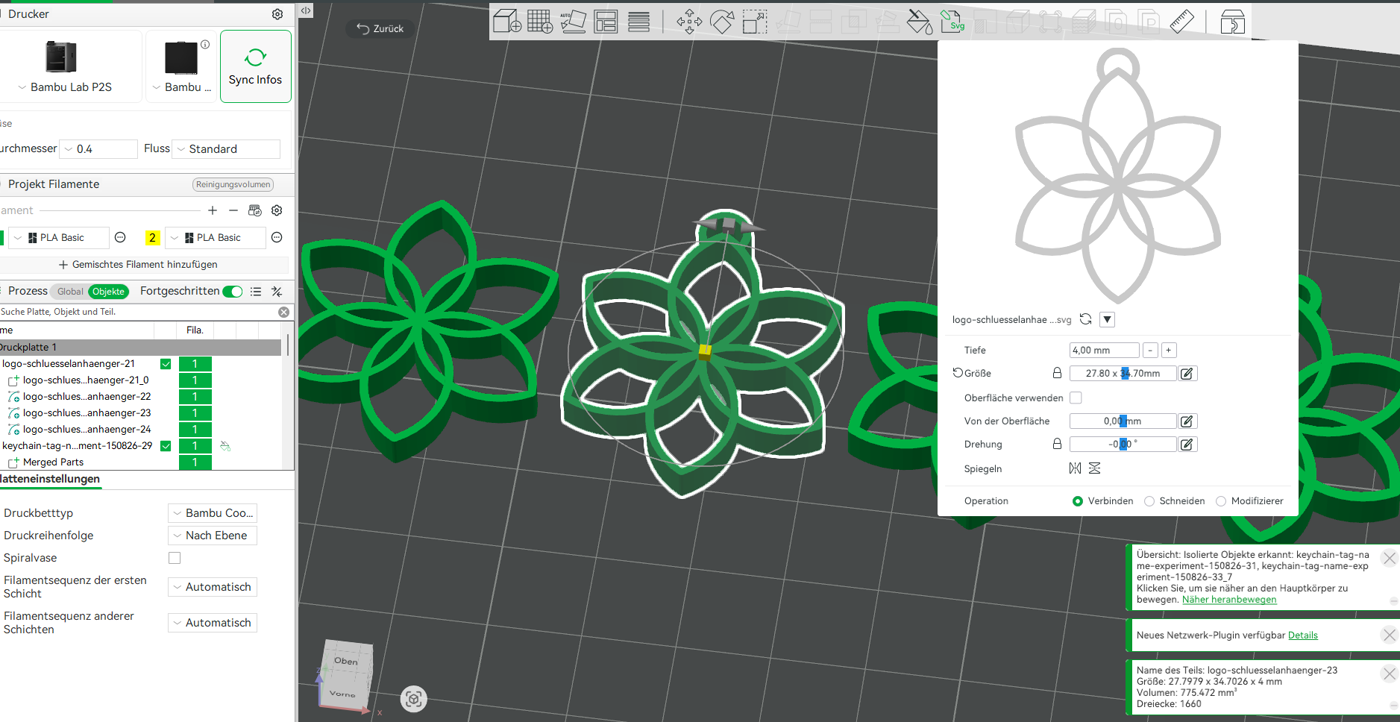The width and height of the screenshot is (1400, 722).
Task: Open the Fluss Standard dropdown
Action: click(227, 149)
